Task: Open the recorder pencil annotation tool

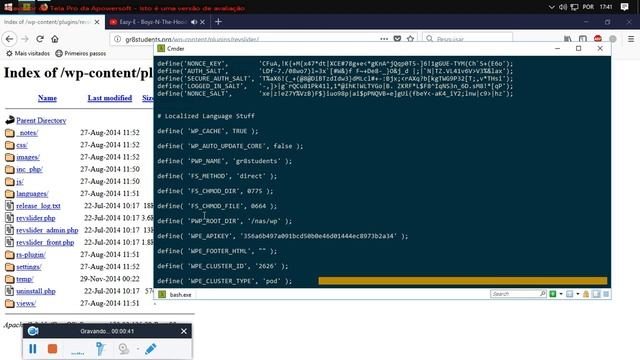Action: (x=151, y=349)
